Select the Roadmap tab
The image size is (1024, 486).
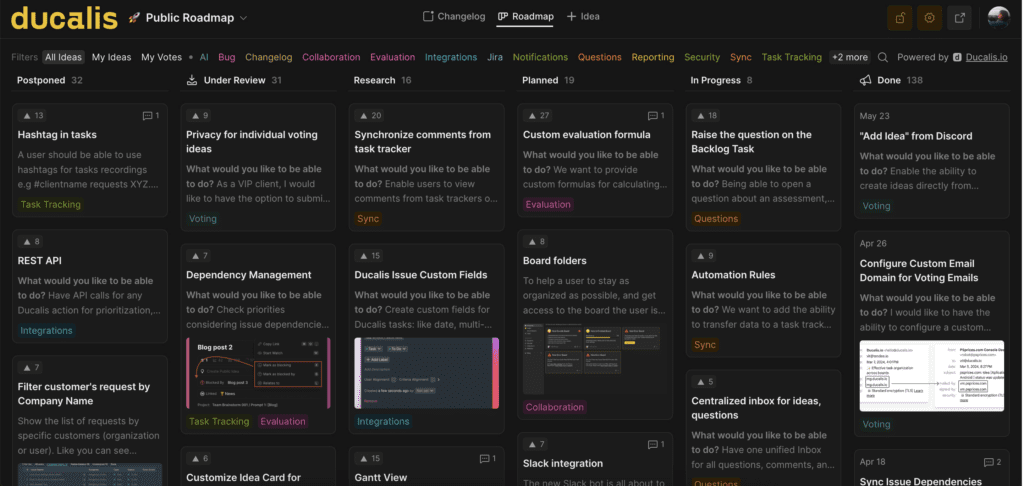point(526,17)
